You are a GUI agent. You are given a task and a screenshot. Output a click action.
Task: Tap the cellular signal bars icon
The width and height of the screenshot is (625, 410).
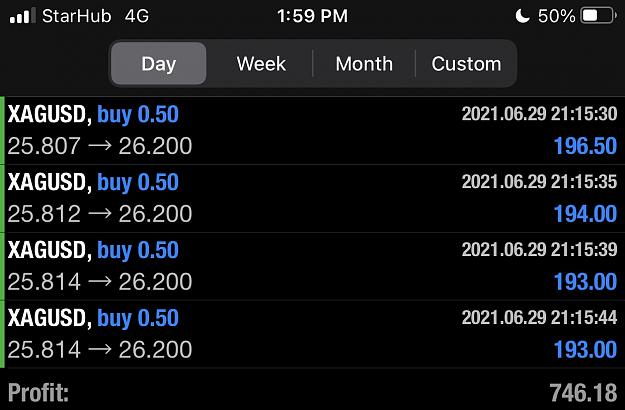(22, 16)
